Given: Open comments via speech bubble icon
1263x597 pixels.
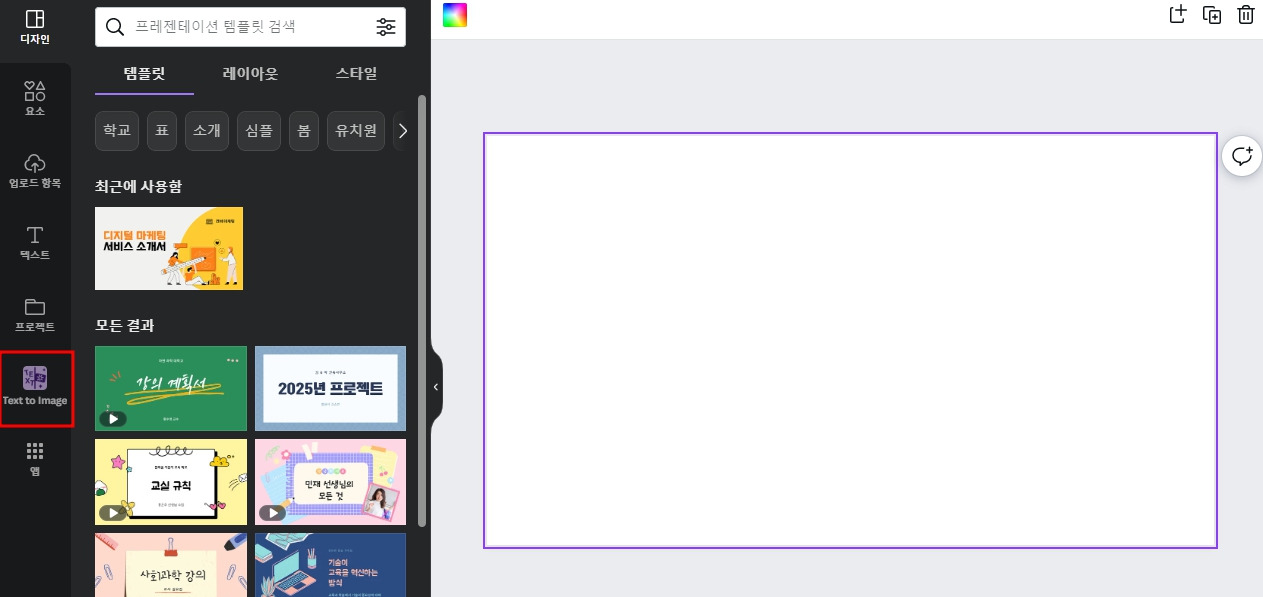Looking at the screenshot, I should (x=1241, y=156).
